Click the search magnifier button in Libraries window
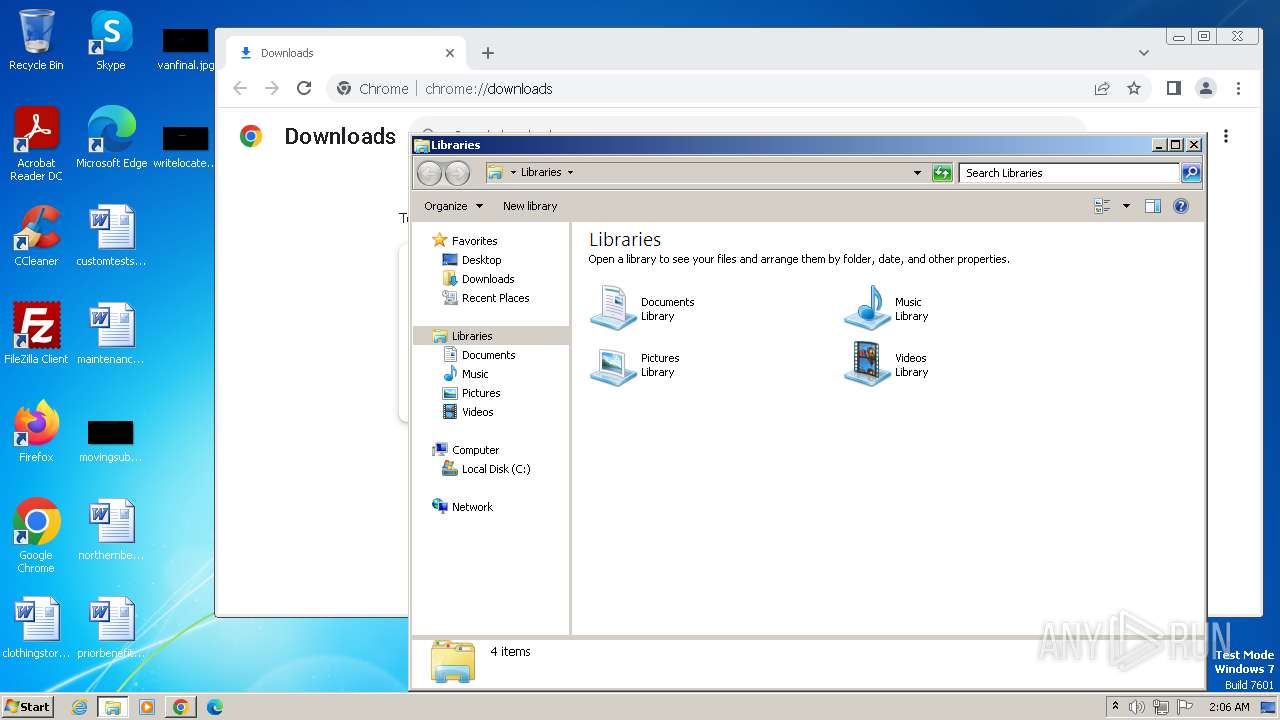 1190,173
